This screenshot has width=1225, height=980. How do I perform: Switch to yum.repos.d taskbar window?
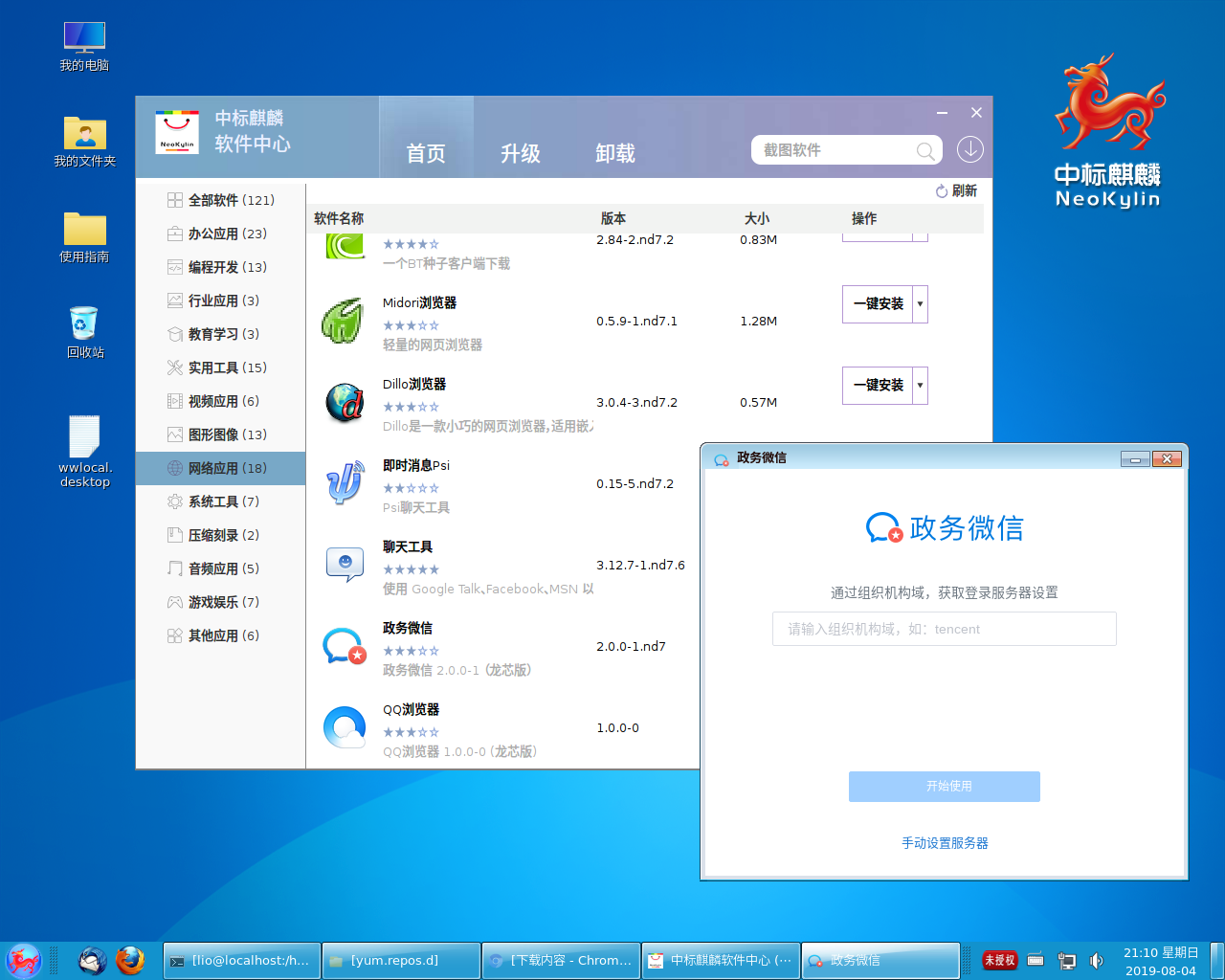[401, 960]
